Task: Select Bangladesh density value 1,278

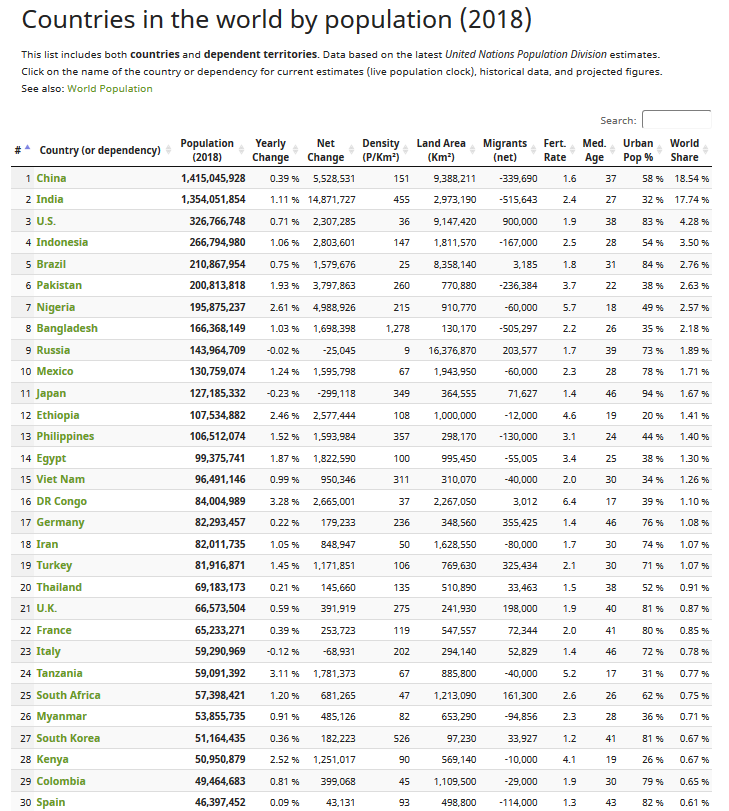Action: (x=397, y=328)
